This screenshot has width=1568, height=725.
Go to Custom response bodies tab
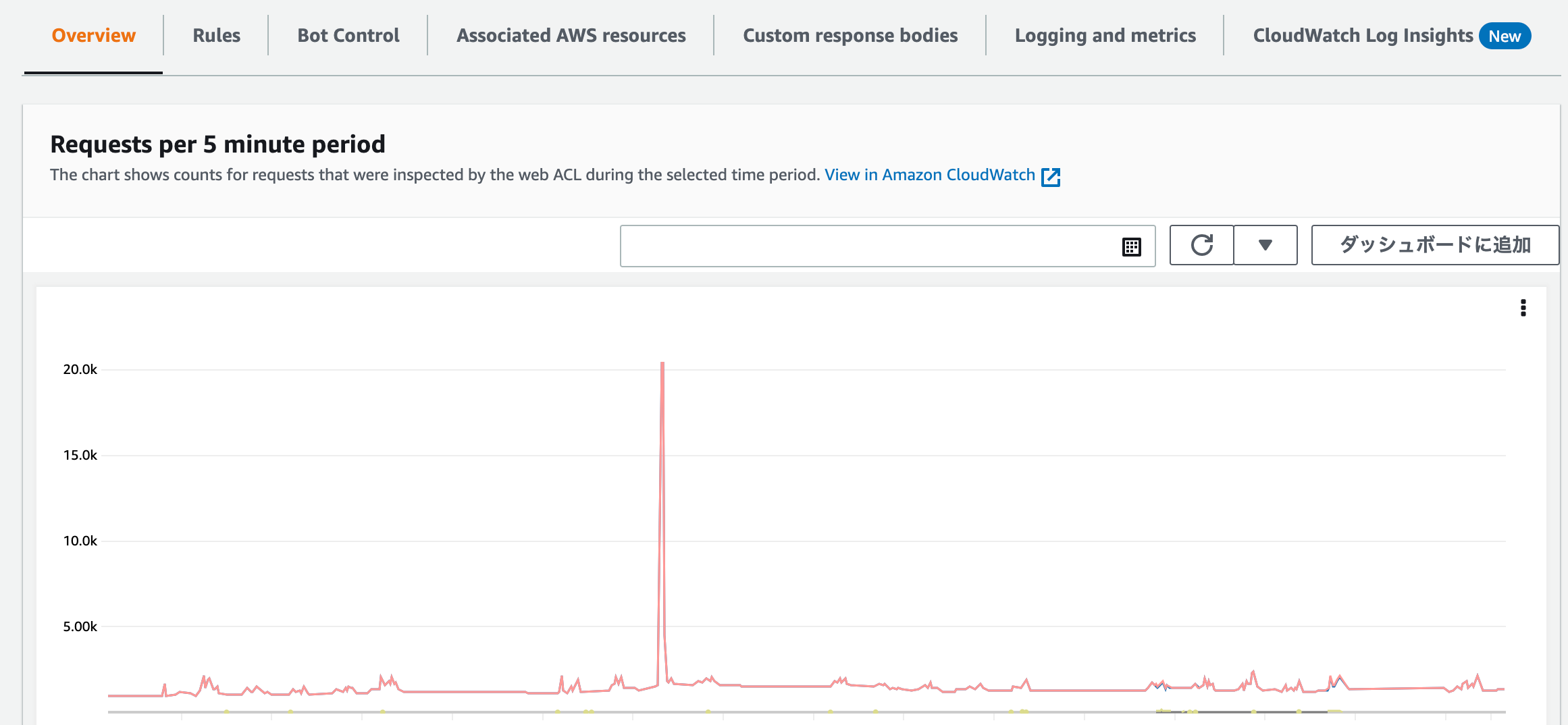[x=850, y=36]
